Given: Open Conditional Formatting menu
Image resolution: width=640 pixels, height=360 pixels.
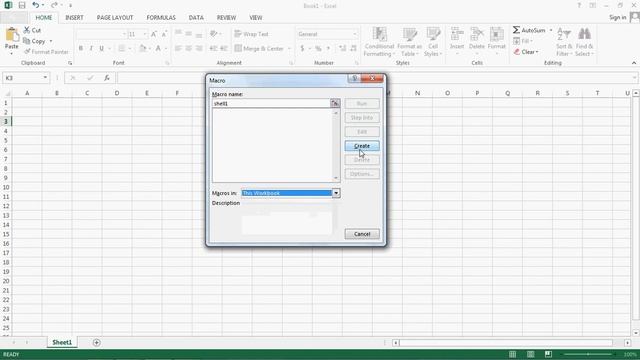Looking at the screenshot, I should (379, 42).
